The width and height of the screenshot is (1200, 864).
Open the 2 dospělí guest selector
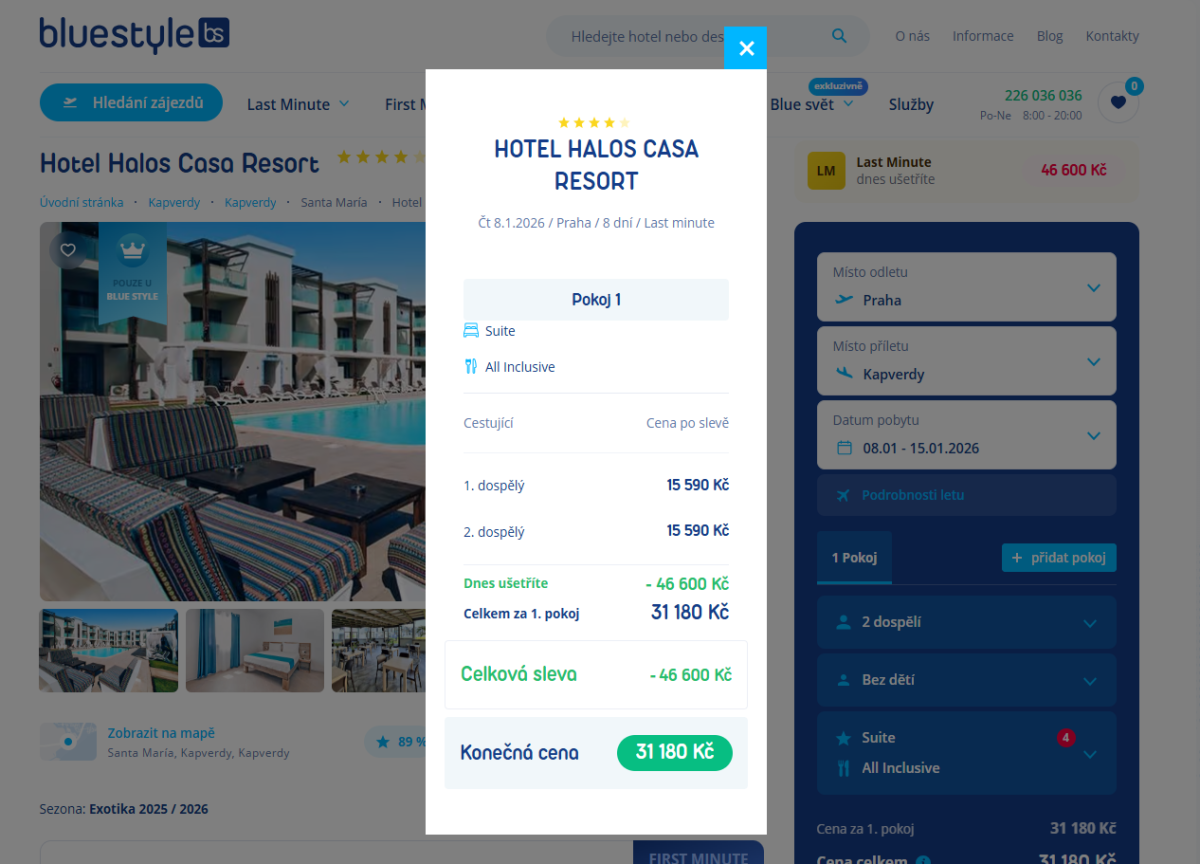tap(966, 622)
